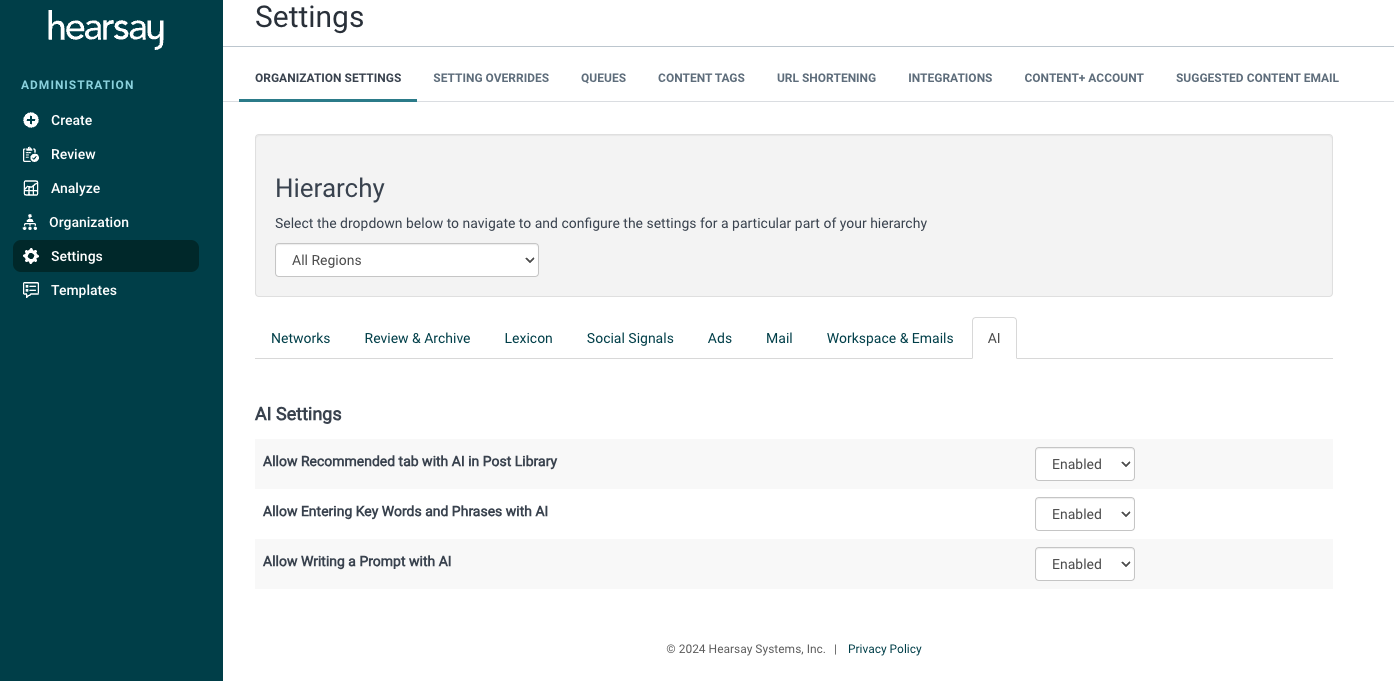Go to the Integrations tab
The width and height of the screenshot is (1394, 681).
950,78
